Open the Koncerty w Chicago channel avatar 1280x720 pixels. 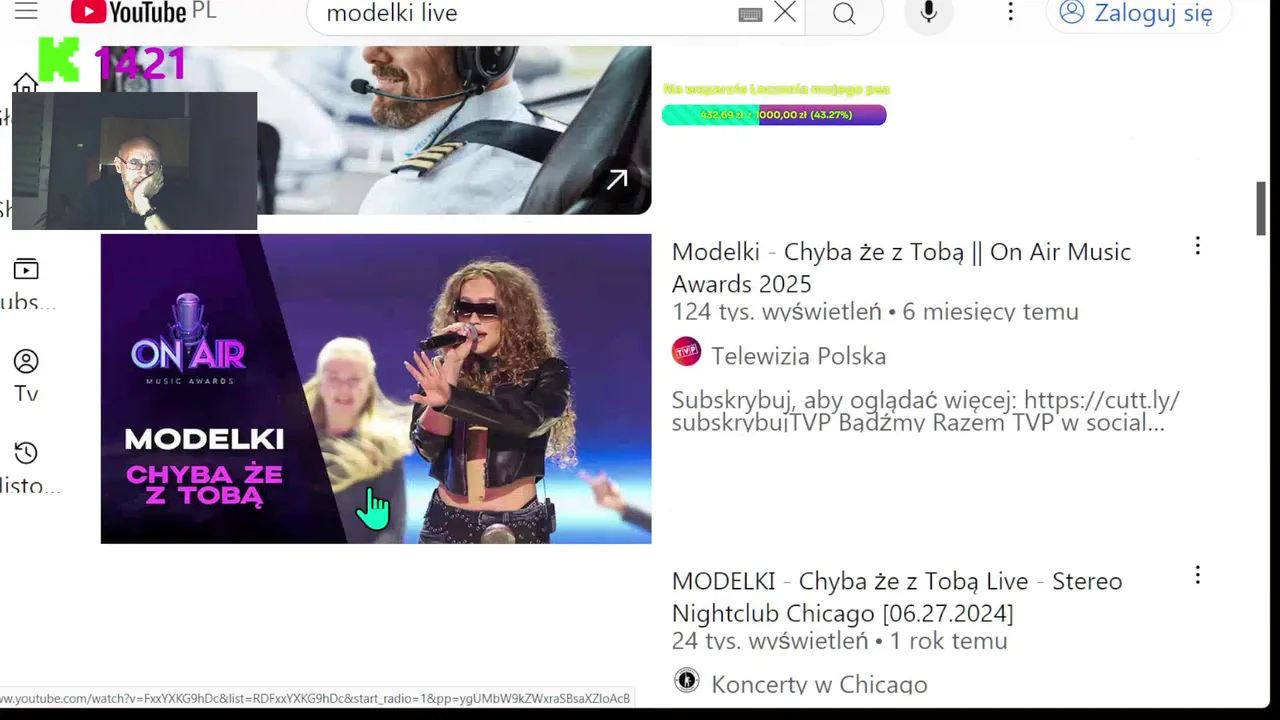[686, 681]
